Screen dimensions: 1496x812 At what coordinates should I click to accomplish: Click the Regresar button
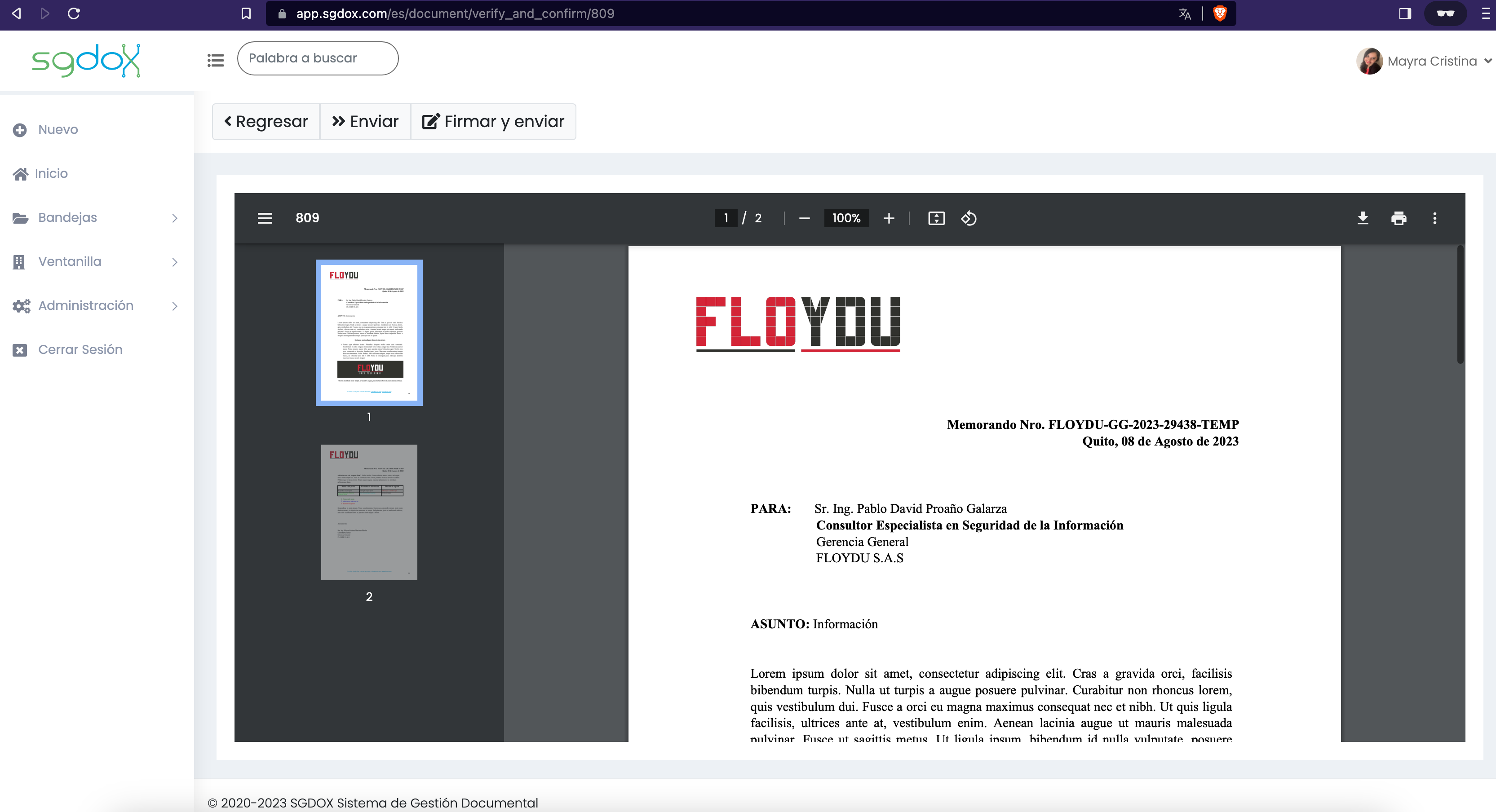tap(266, 121)
